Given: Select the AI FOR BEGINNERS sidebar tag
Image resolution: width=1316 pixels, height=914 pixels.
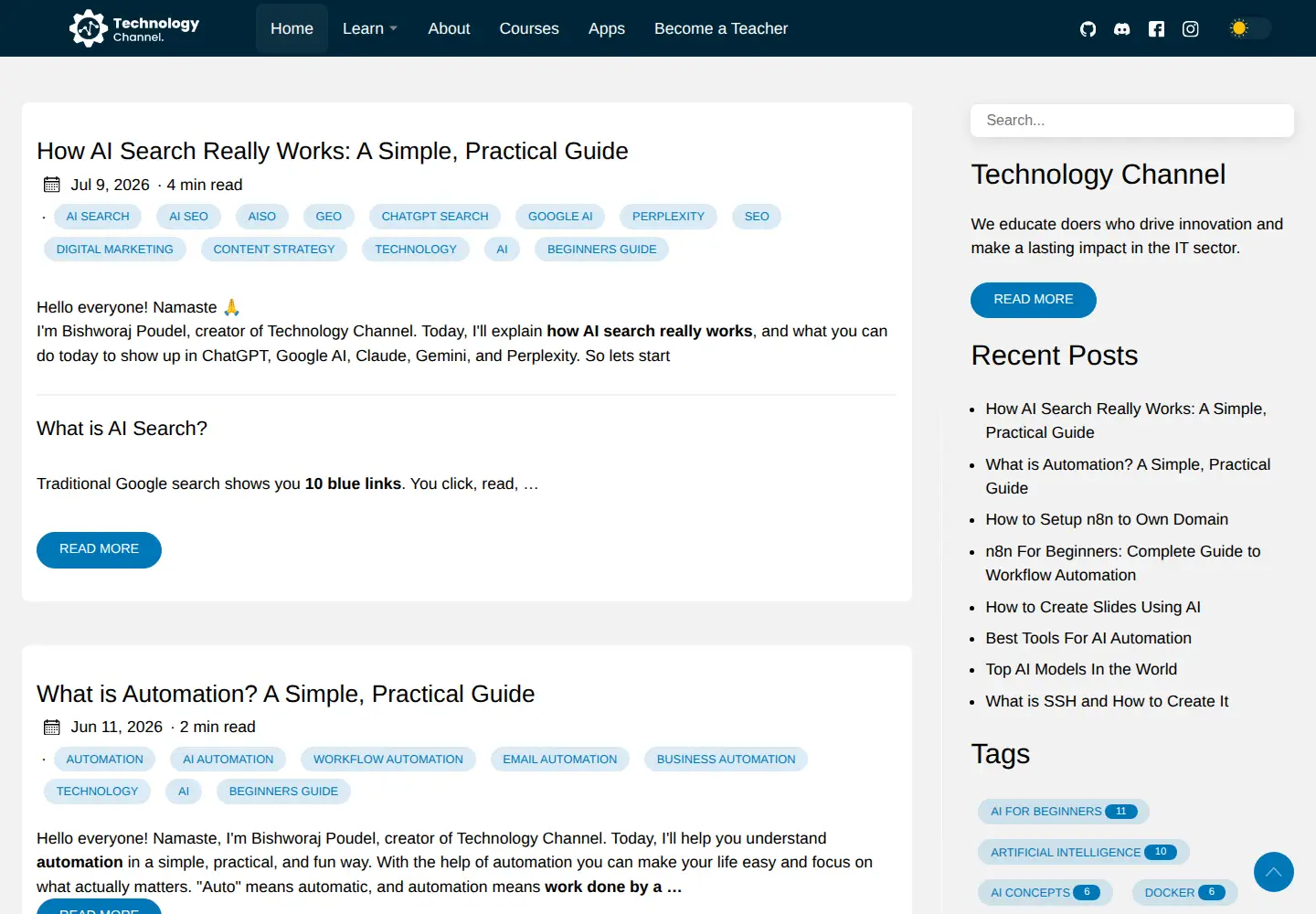Looking at the screenshot, I should click(x=1064, y=812).
